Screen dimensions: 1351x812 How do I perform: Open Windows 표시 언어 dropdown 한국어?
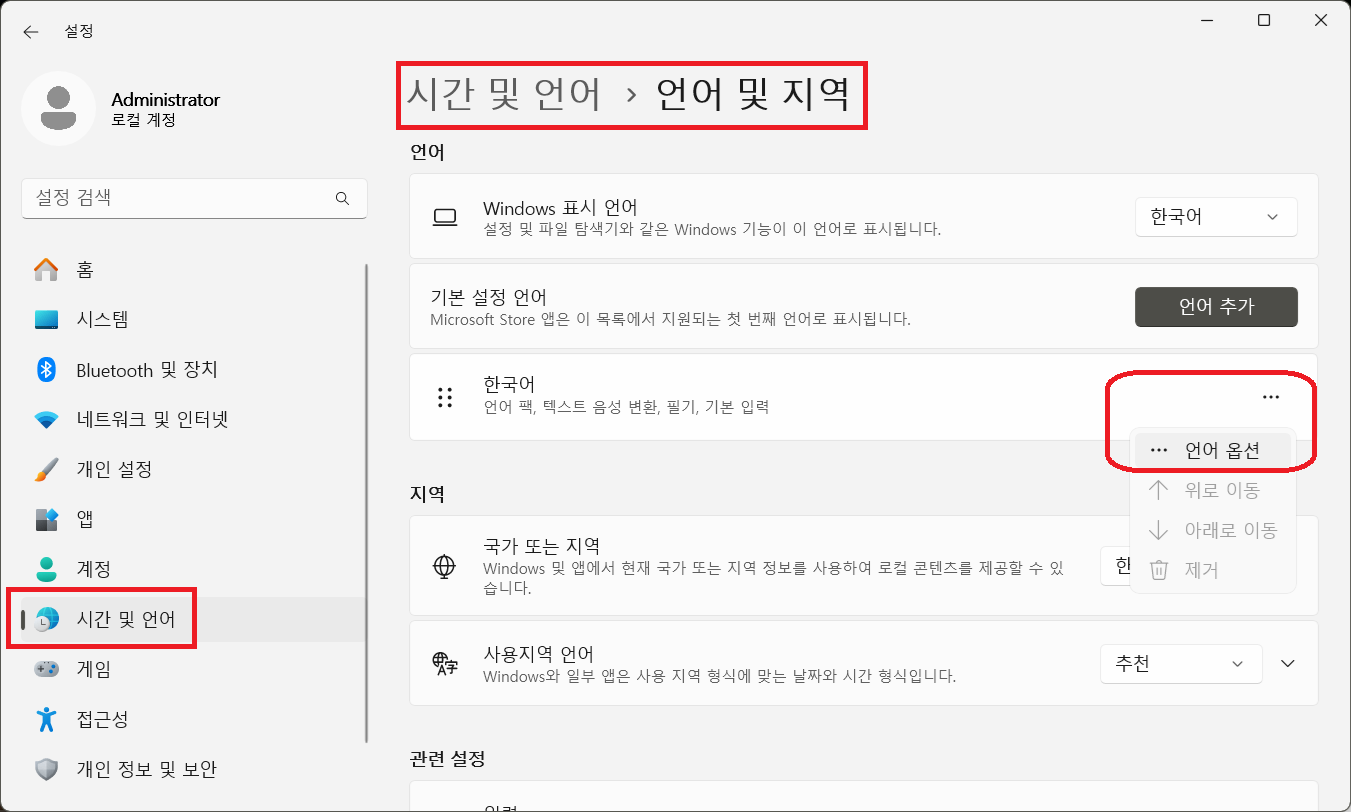pyautogui.click(x=1215, y=217)
